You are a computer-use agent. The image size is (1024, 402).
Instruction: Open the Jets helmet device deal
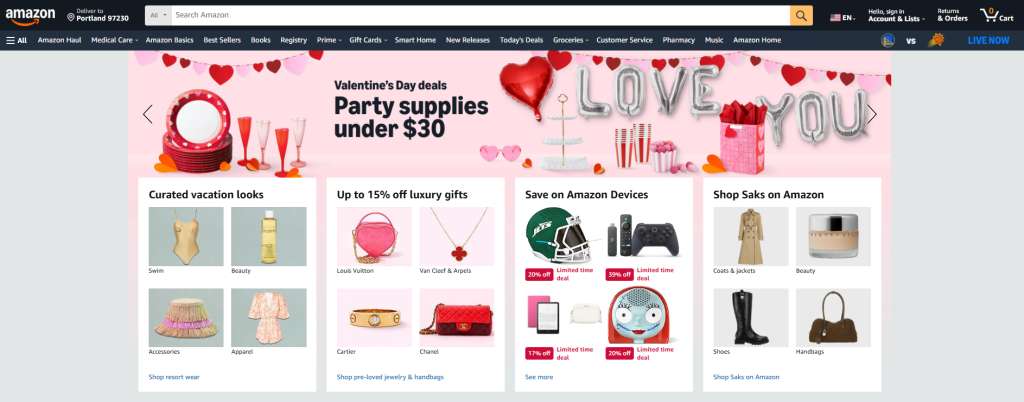pyautogui.click(x=560, y=235)
